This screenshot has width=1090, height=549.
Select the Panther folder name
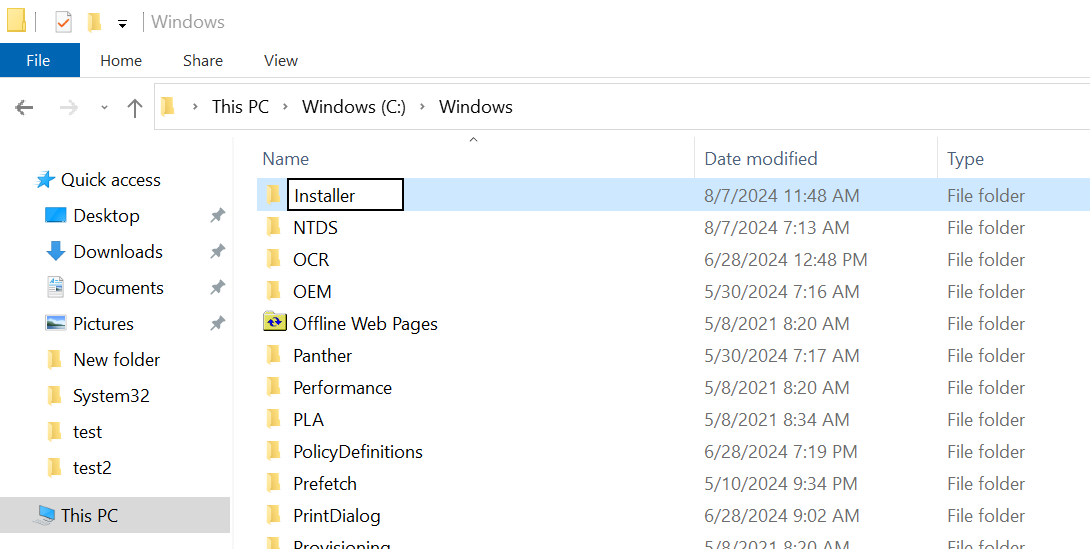click(323, 355)
